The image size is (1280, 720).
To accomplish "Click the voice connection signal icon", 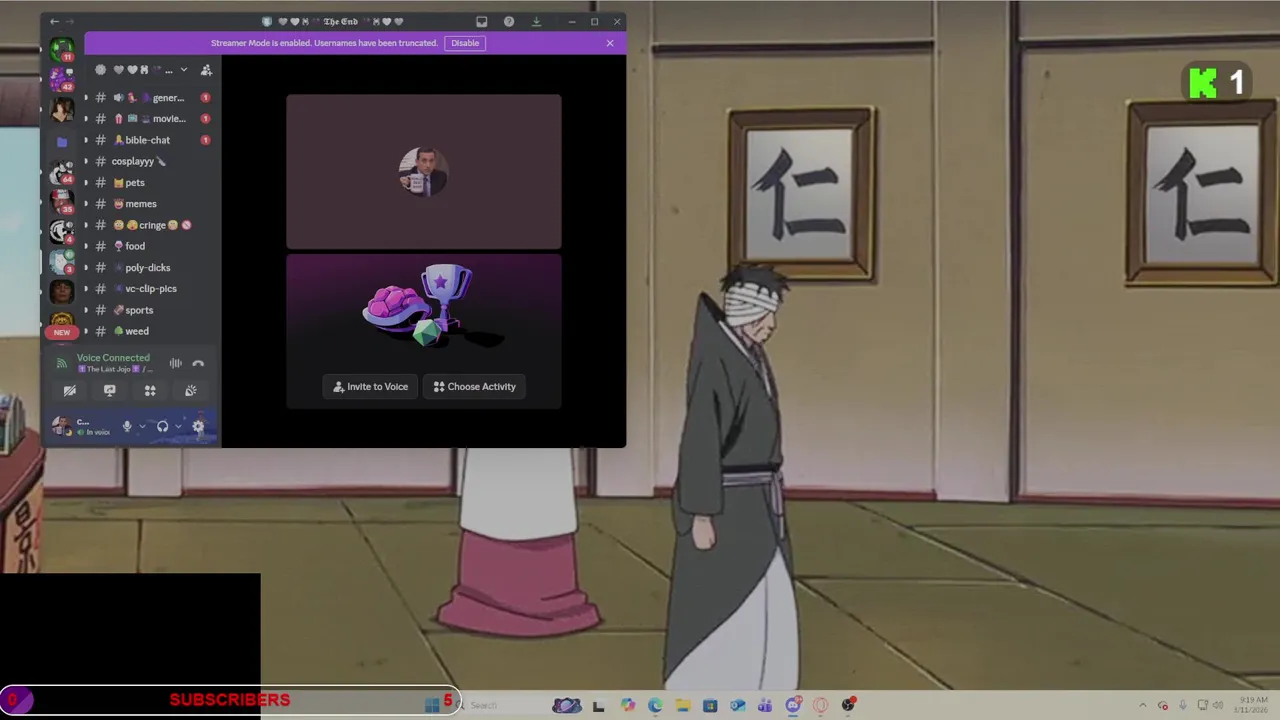I will point(61,363).
